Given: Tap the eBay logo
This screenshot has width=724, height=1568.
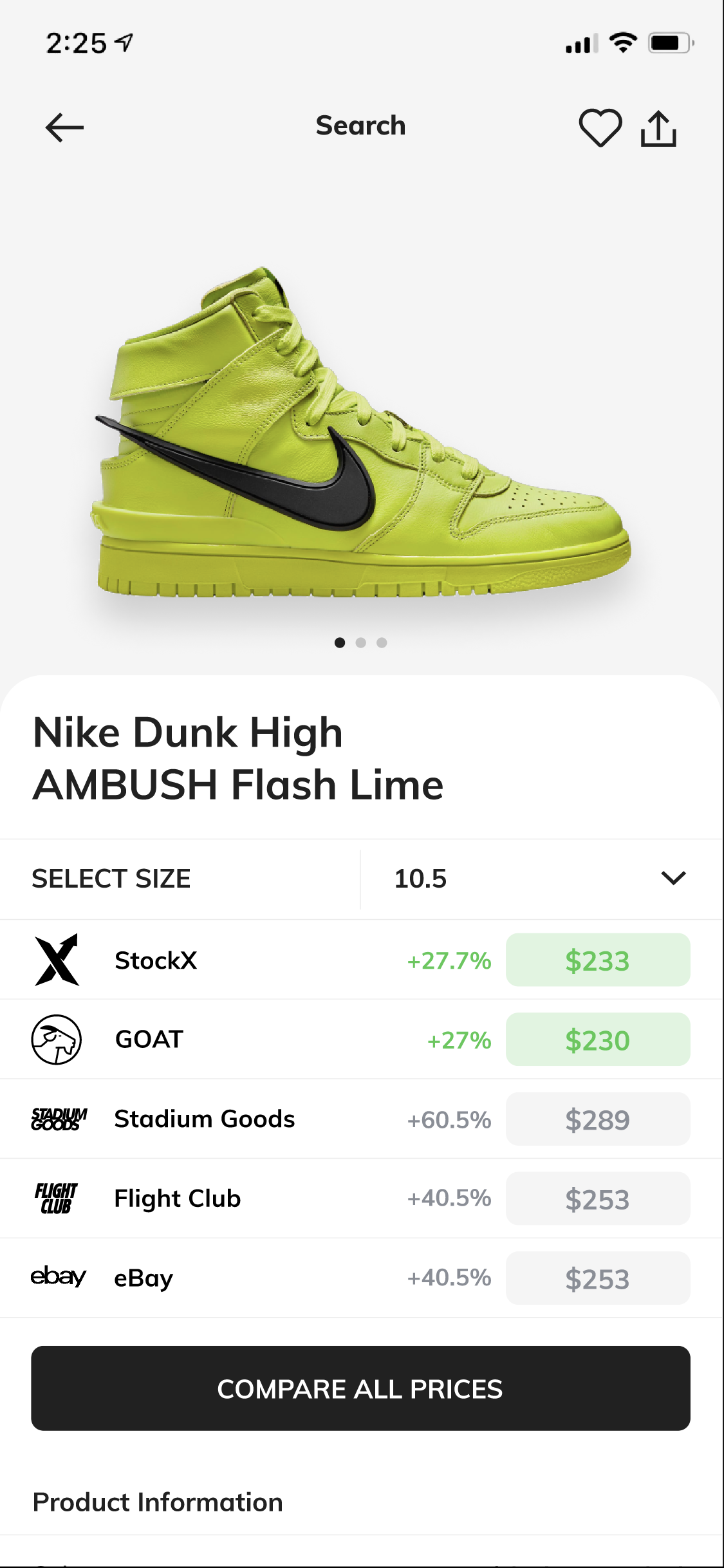Looking at the screenshot, I should click(59, 1278).
